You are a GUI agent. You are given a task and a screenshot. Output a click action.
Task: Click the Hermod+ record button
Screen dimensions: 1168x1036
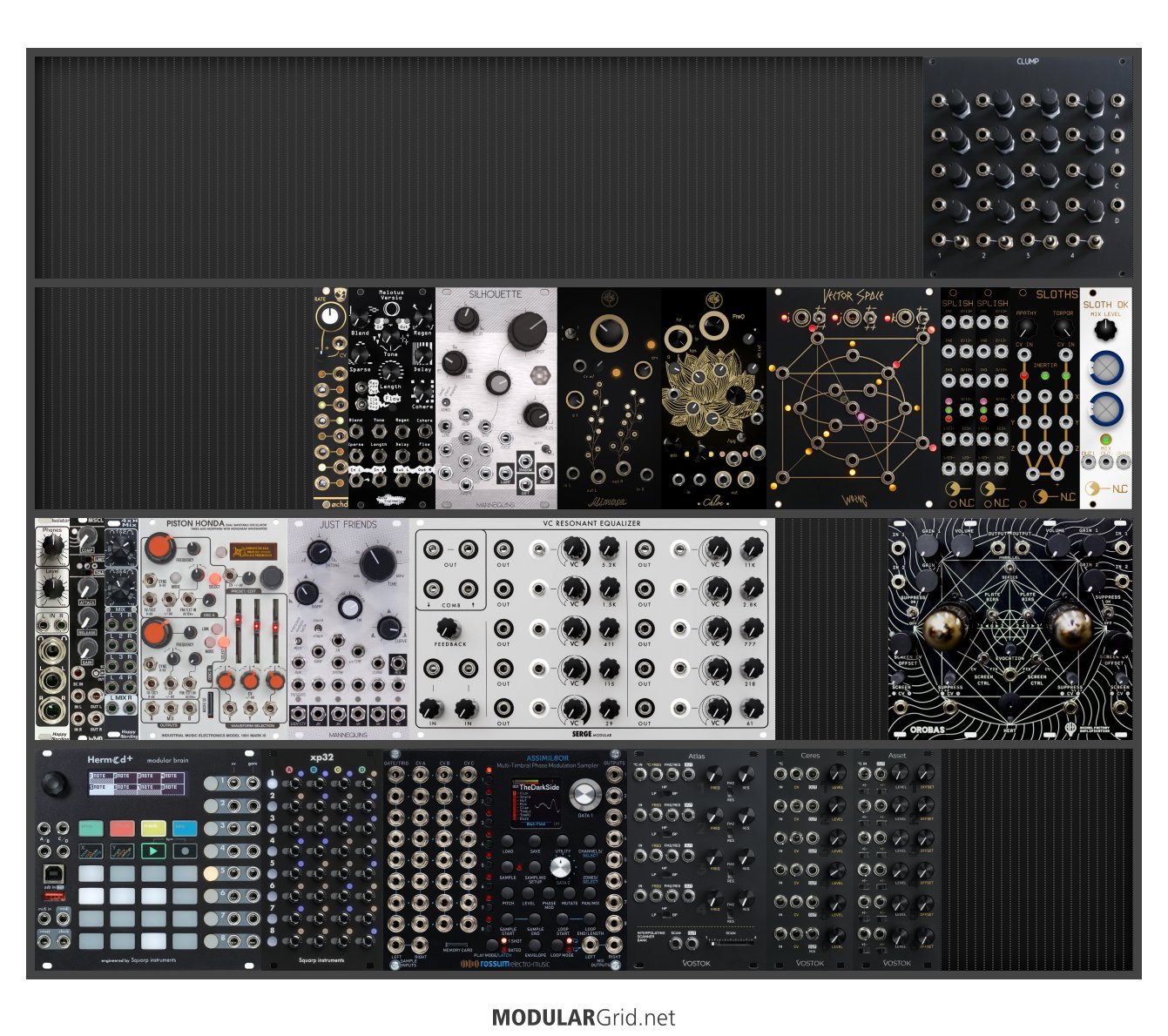click(185, 851)
